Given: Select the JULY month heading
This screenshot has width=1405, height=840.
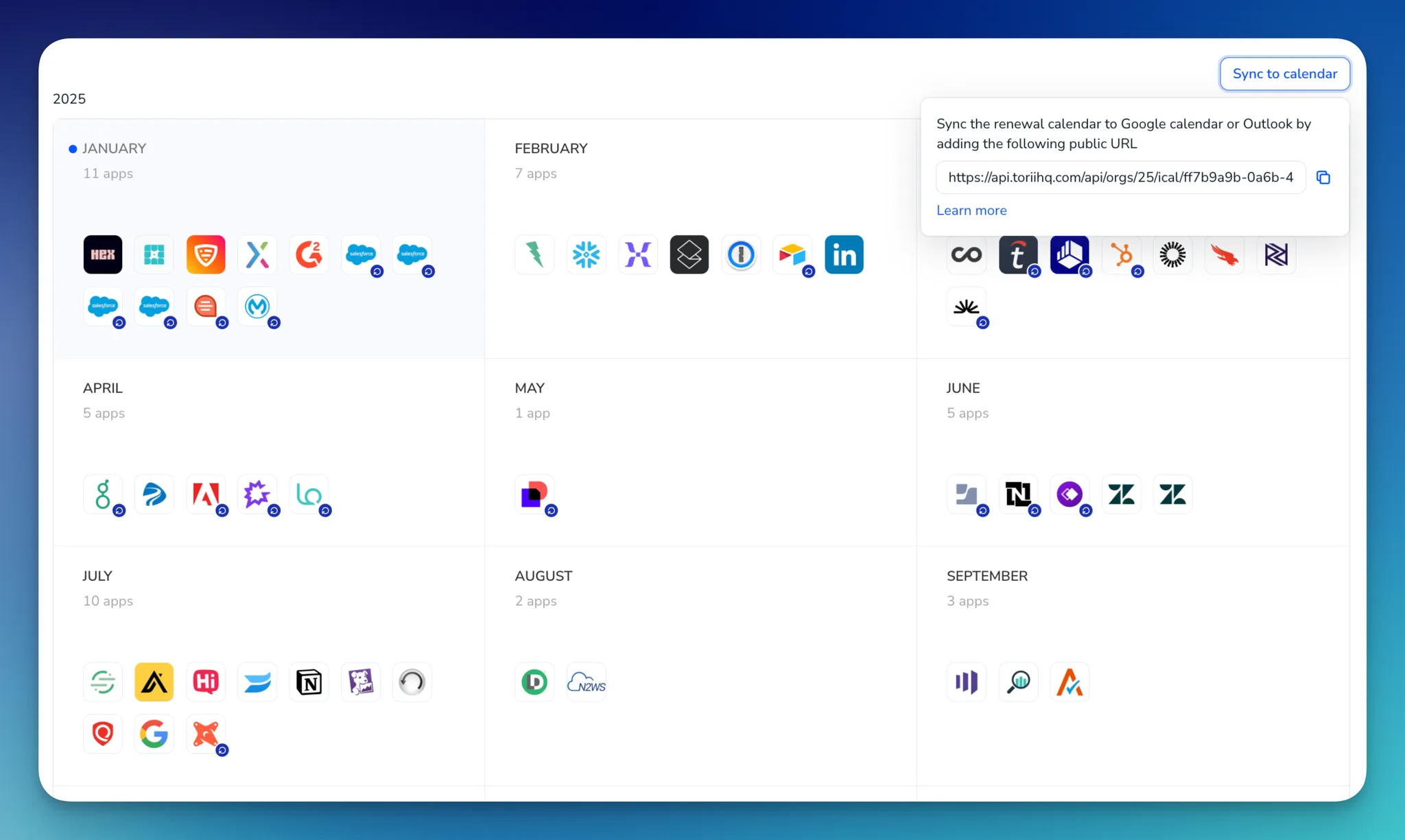Looking at the screenshot, I should (97, 576).
